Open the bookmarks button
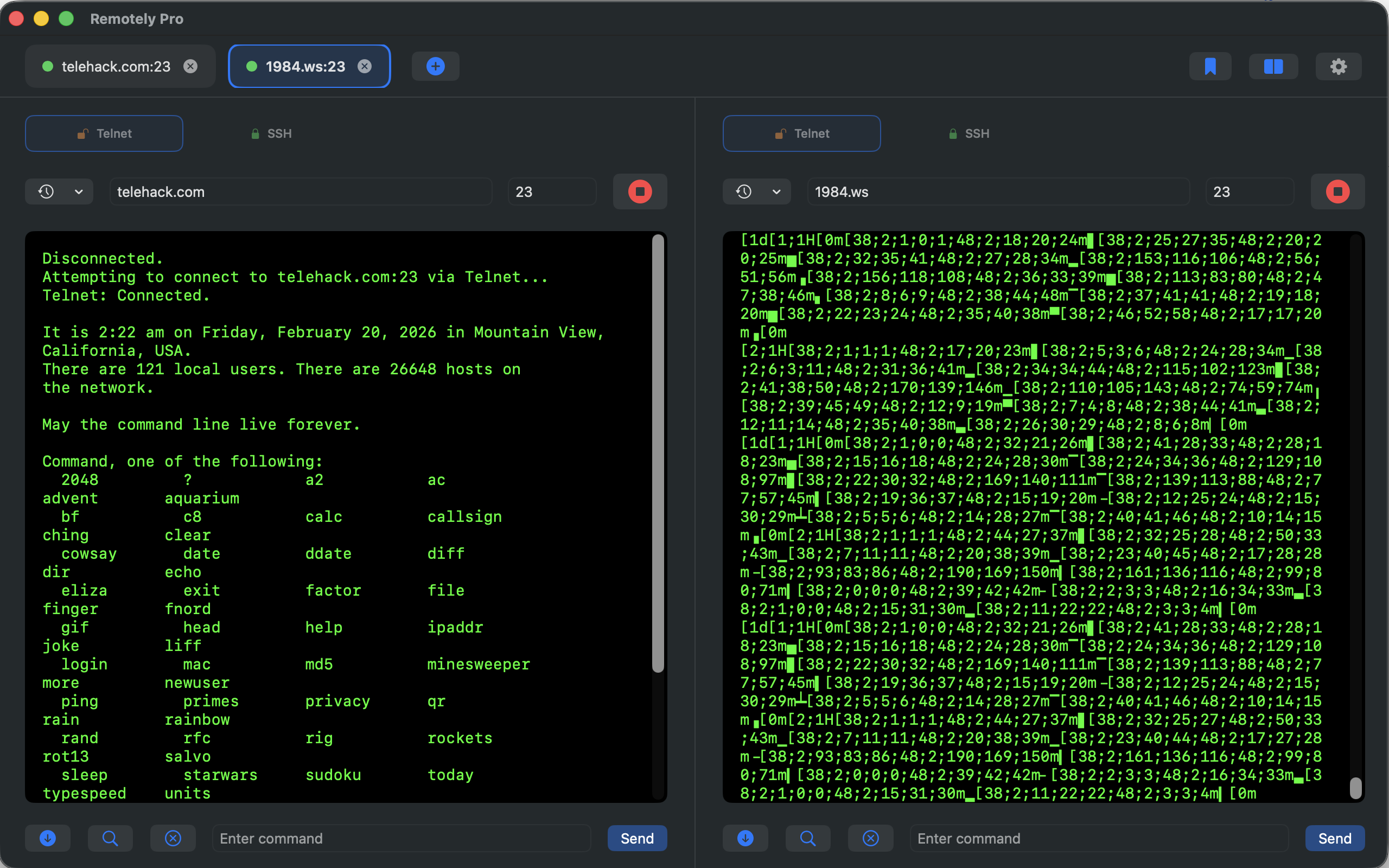Viewport: 1389px width, 868px height. (x=1210, y=67)
